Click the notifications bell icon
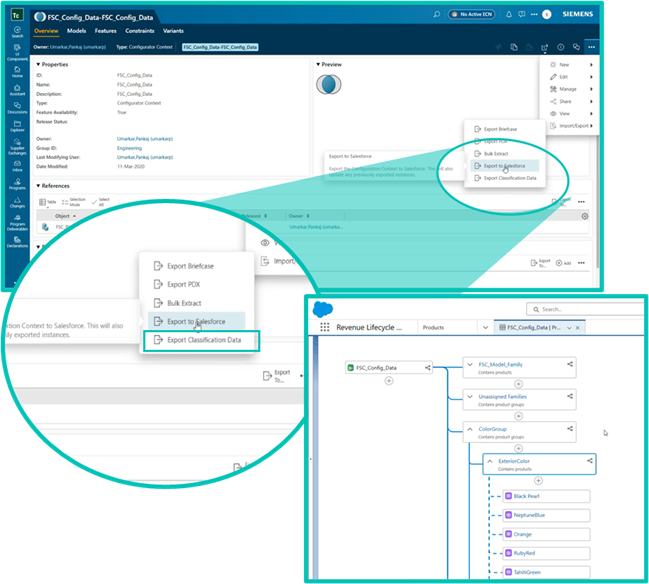Screen dimensions: 649x584 (x=510, y=14)
